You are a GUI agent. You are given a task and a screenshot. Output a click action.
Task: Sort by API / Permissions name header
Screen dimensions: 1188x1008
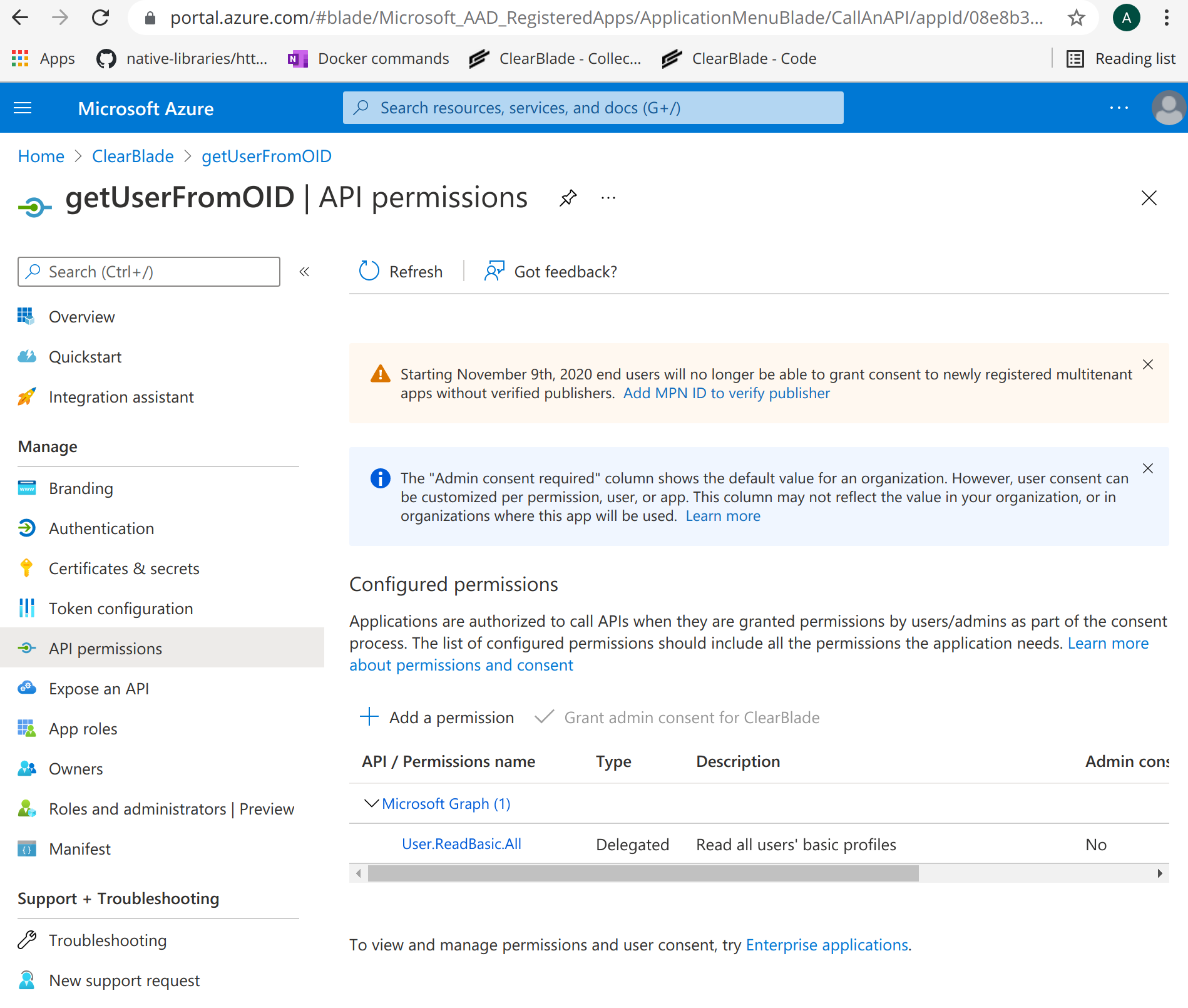(448, 761)
